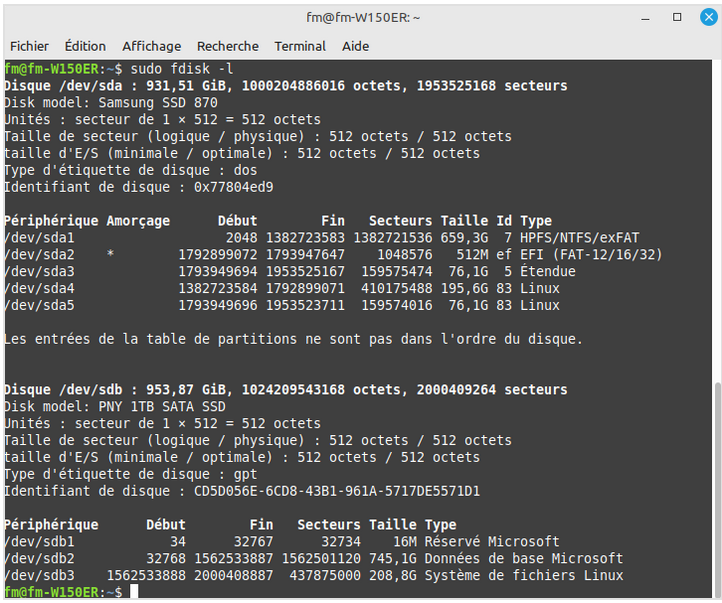Click the command text 'sudo fdisk -l'
The width and height of the screenshot is (722, 603).
(182, 69)
